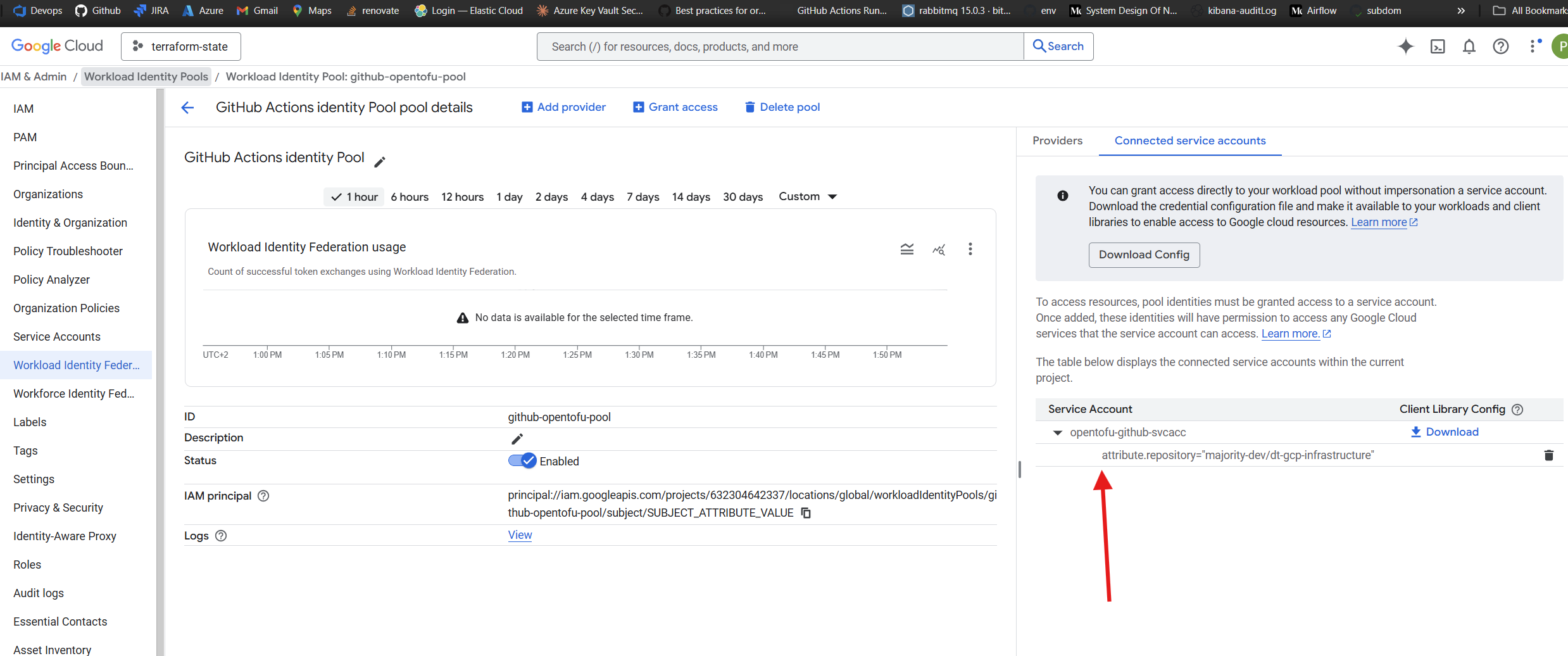Select the 7 days time range
The width and height of the screenshot is (1568, 656).
click(x=643, y=197)
